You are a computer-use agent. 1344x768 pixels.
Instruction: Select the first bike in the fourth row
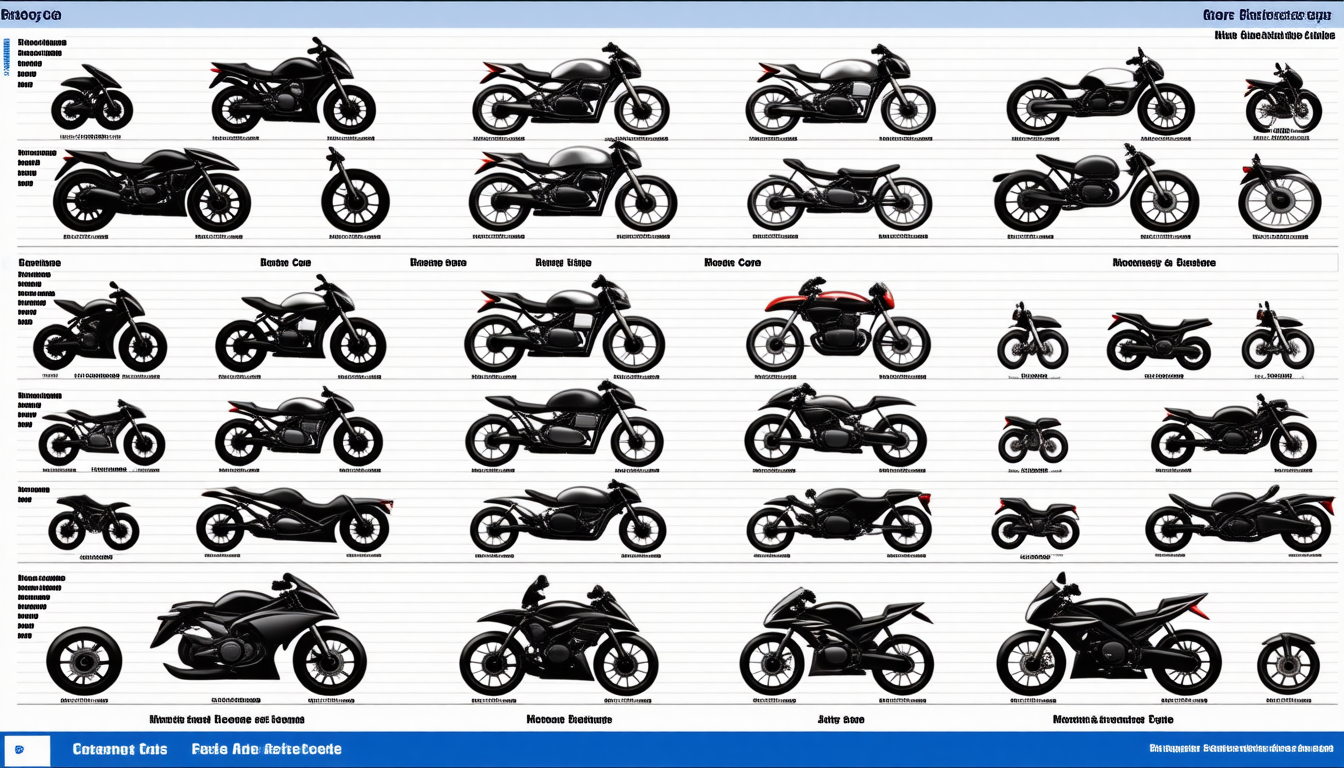point(101,433)
